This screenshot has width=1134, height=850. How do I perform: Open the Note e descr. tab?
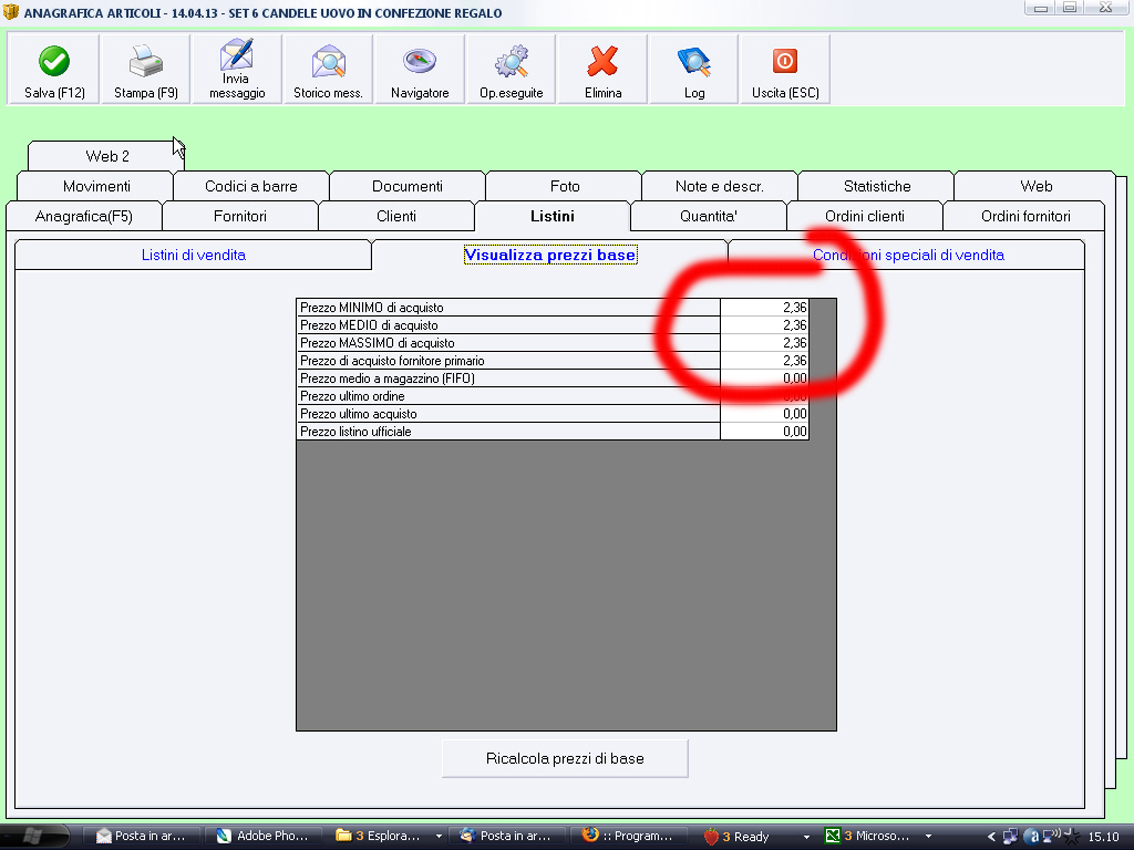tap(720, 186)
